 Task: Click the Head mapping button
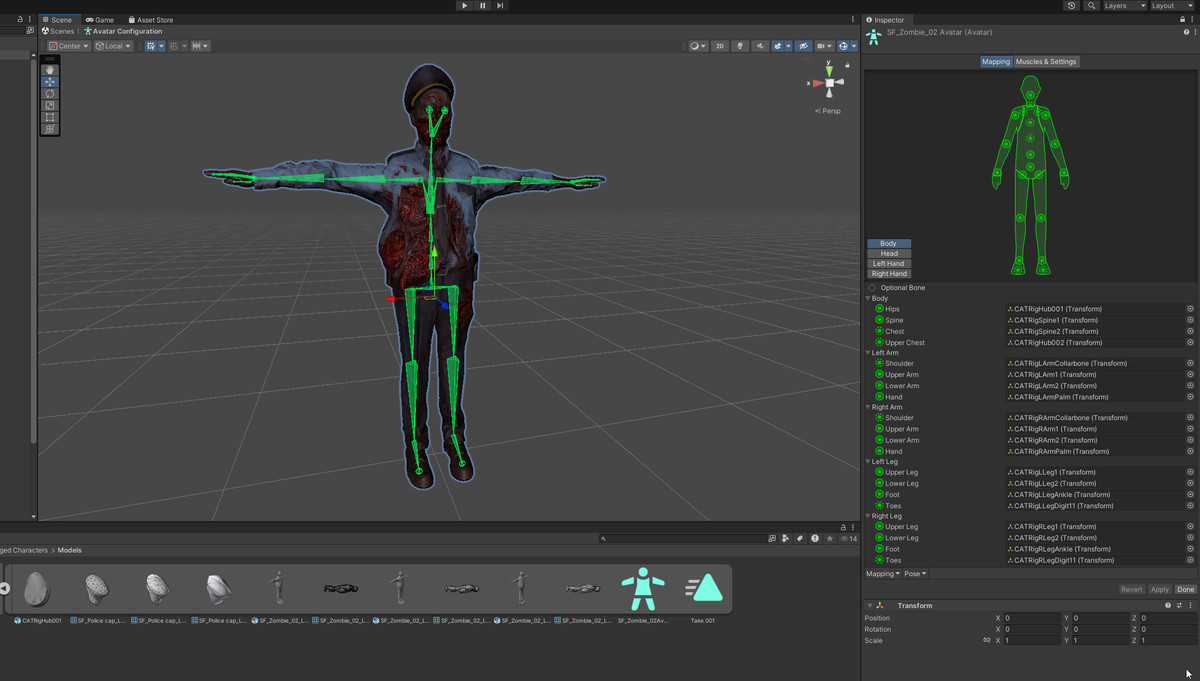889,254
